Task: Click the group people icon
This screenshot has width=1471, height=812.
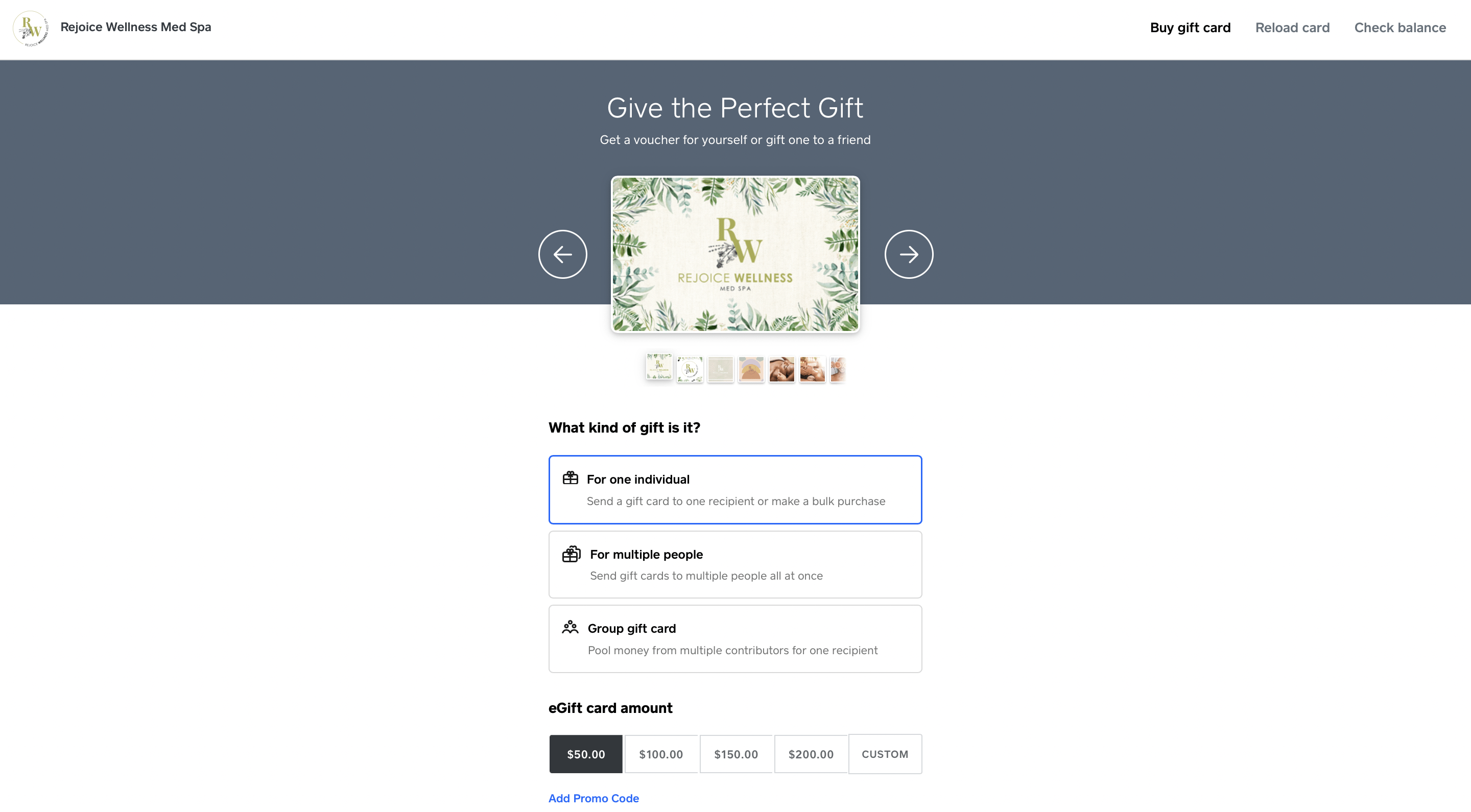Action: pos(570,628)
